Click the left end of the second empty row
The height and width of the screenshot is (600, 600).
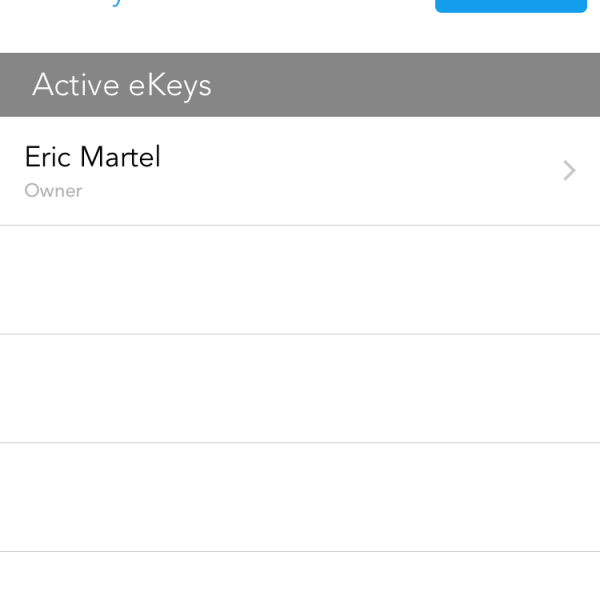tap(40, 388)
